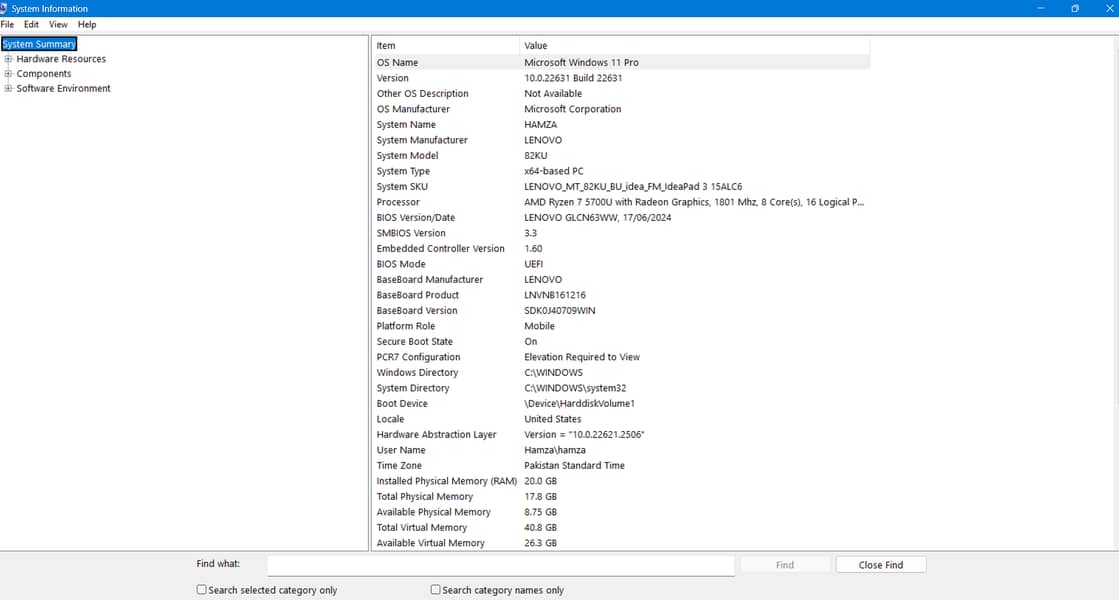Image resolution: width=1119 pixels, height=600 pixels.
Task: Select System Summary in the tree
Action: (39, 44)
